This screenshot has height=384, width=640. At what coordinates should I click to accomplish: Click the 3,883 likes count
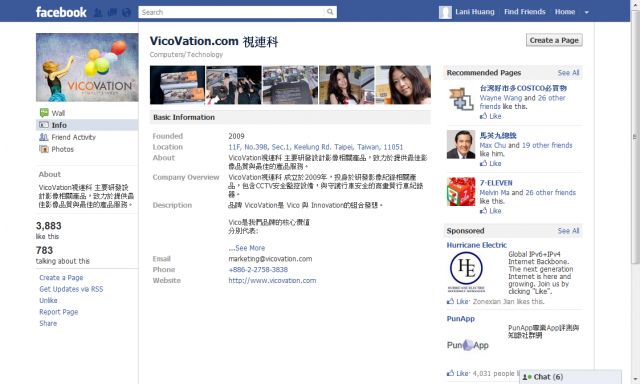pyautogui.click(x=49, y=226)
